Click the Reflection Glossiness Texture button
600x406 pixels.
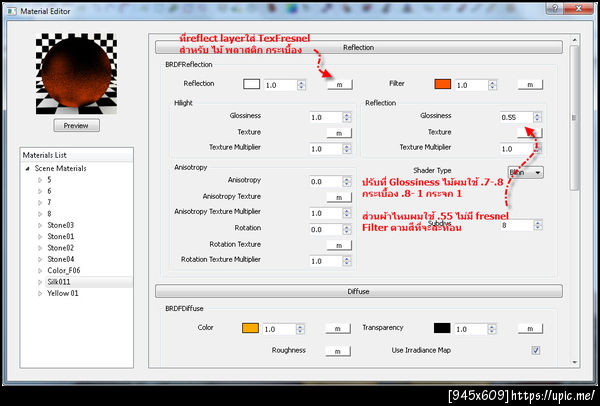[530, 133]
